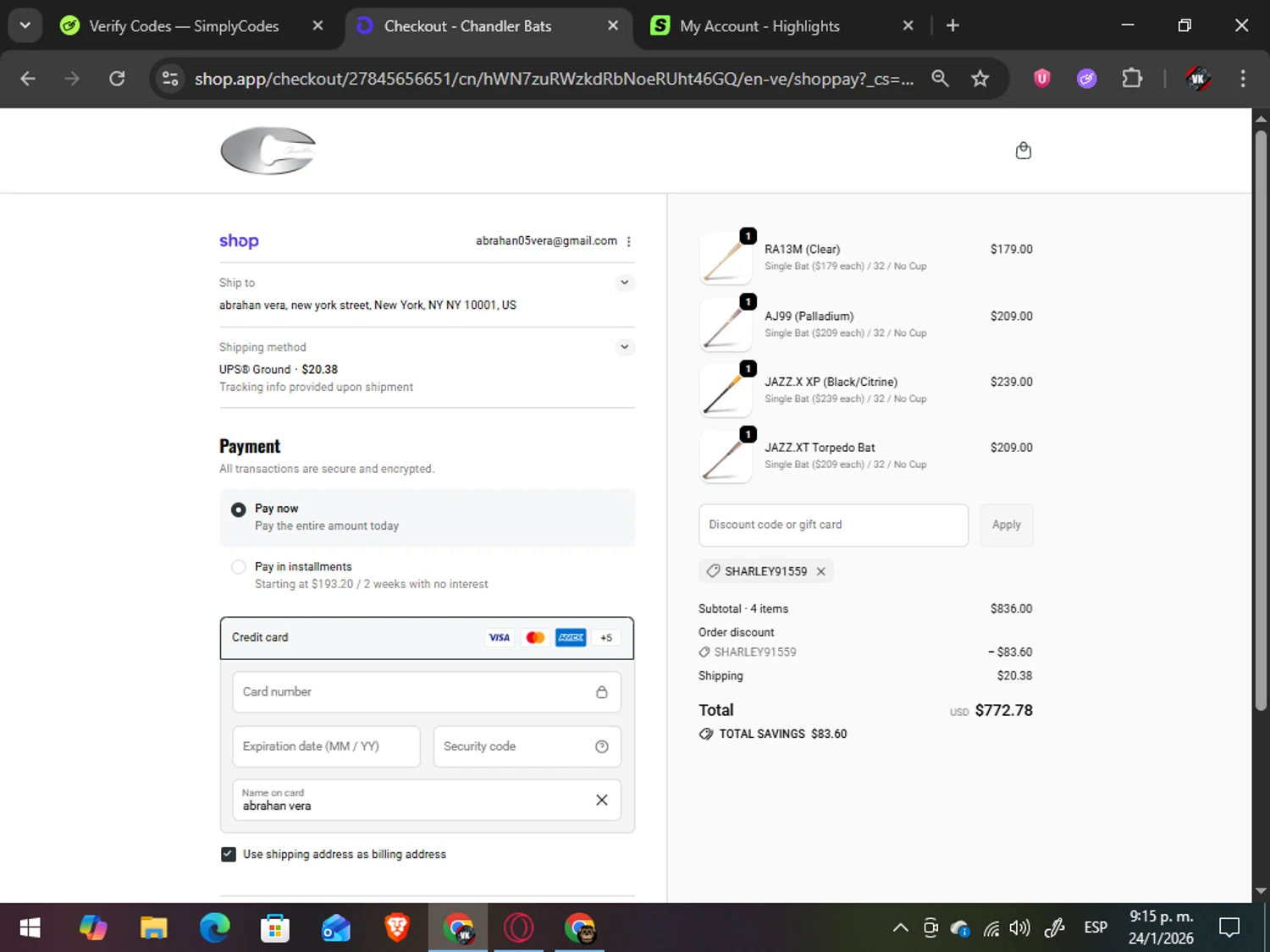The height and width of the screenshot is (952, 1270).
Task: Click the American Express card icon
Action: coord(571,638)
